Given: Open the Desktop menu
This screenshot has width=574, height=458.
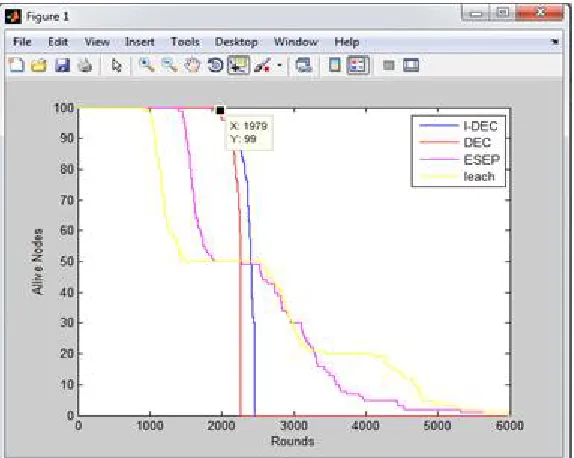Looking at the screenshot, I should click(236, 42).
